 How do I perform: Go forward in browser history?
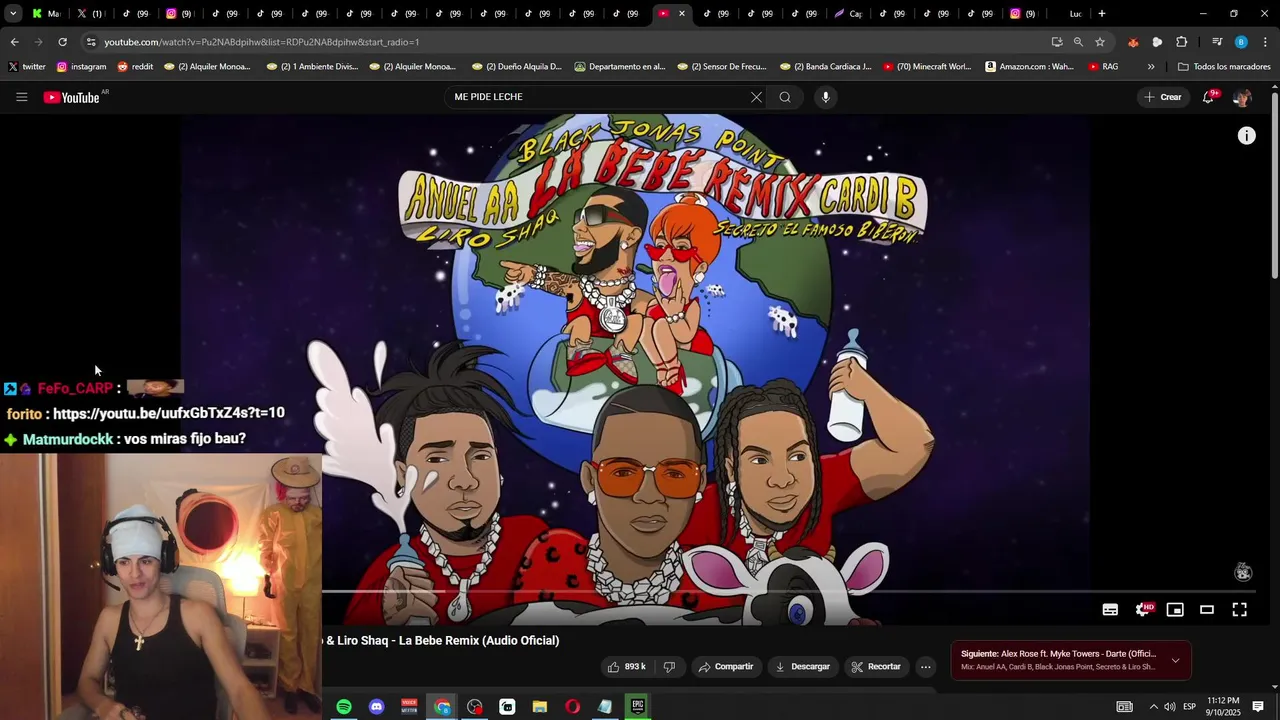(38, 42)
